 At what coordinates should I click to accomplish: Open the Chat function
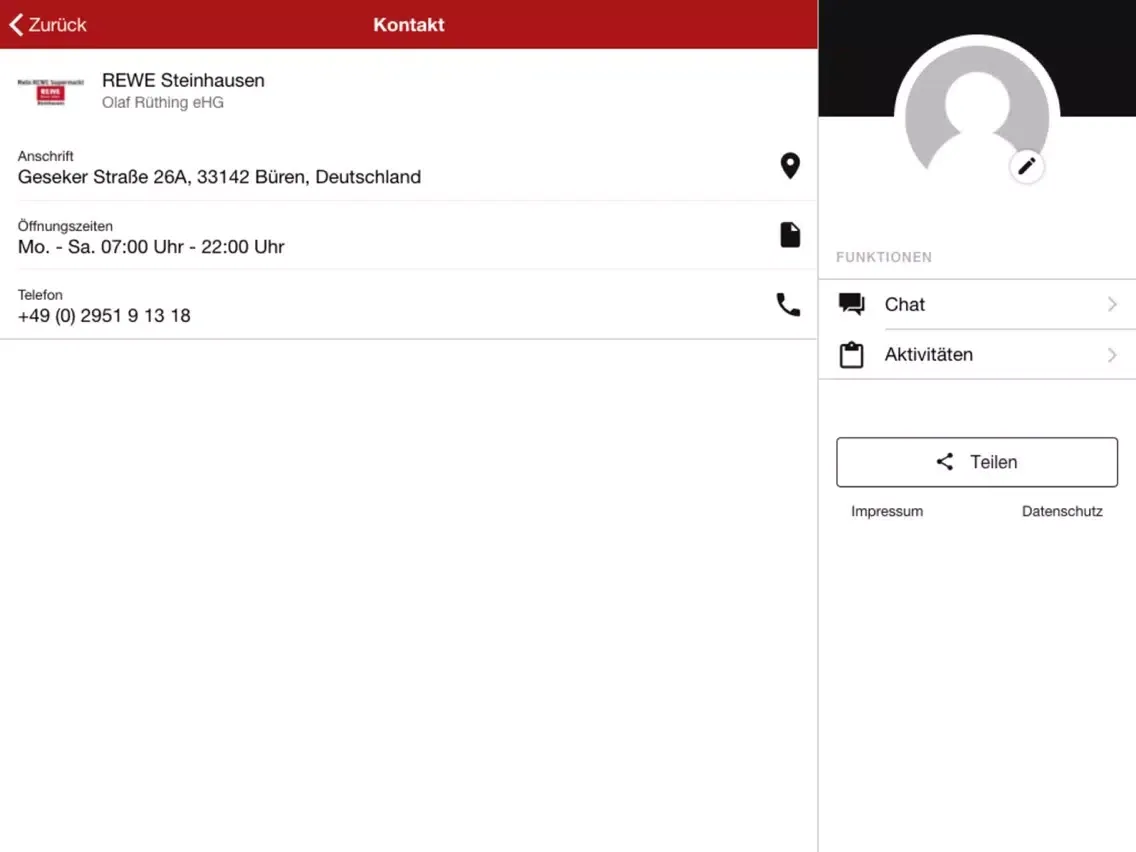coord(977,304)
